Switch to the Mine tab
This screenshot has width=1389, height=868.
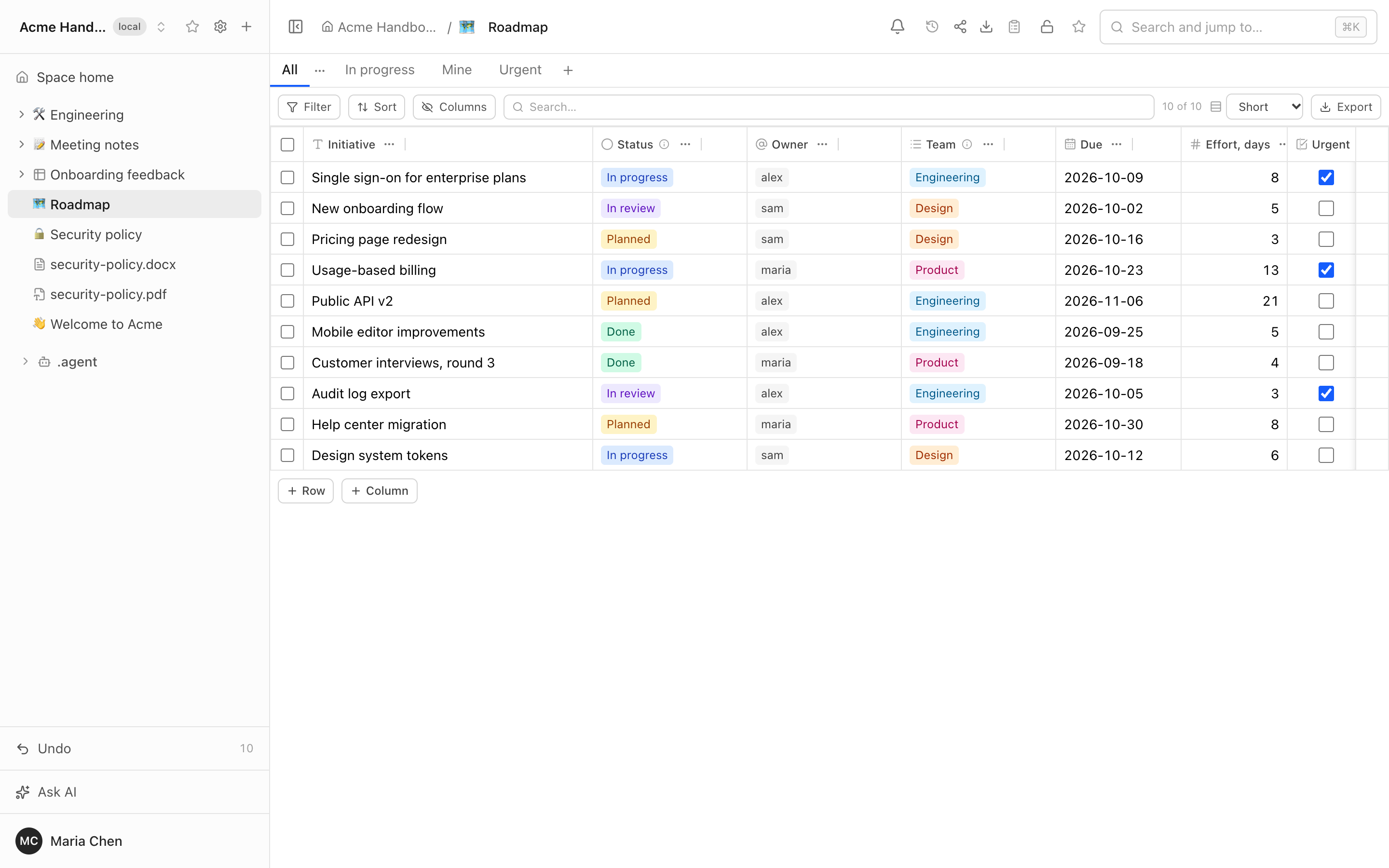pyautogui.click(x=456, y=70)
